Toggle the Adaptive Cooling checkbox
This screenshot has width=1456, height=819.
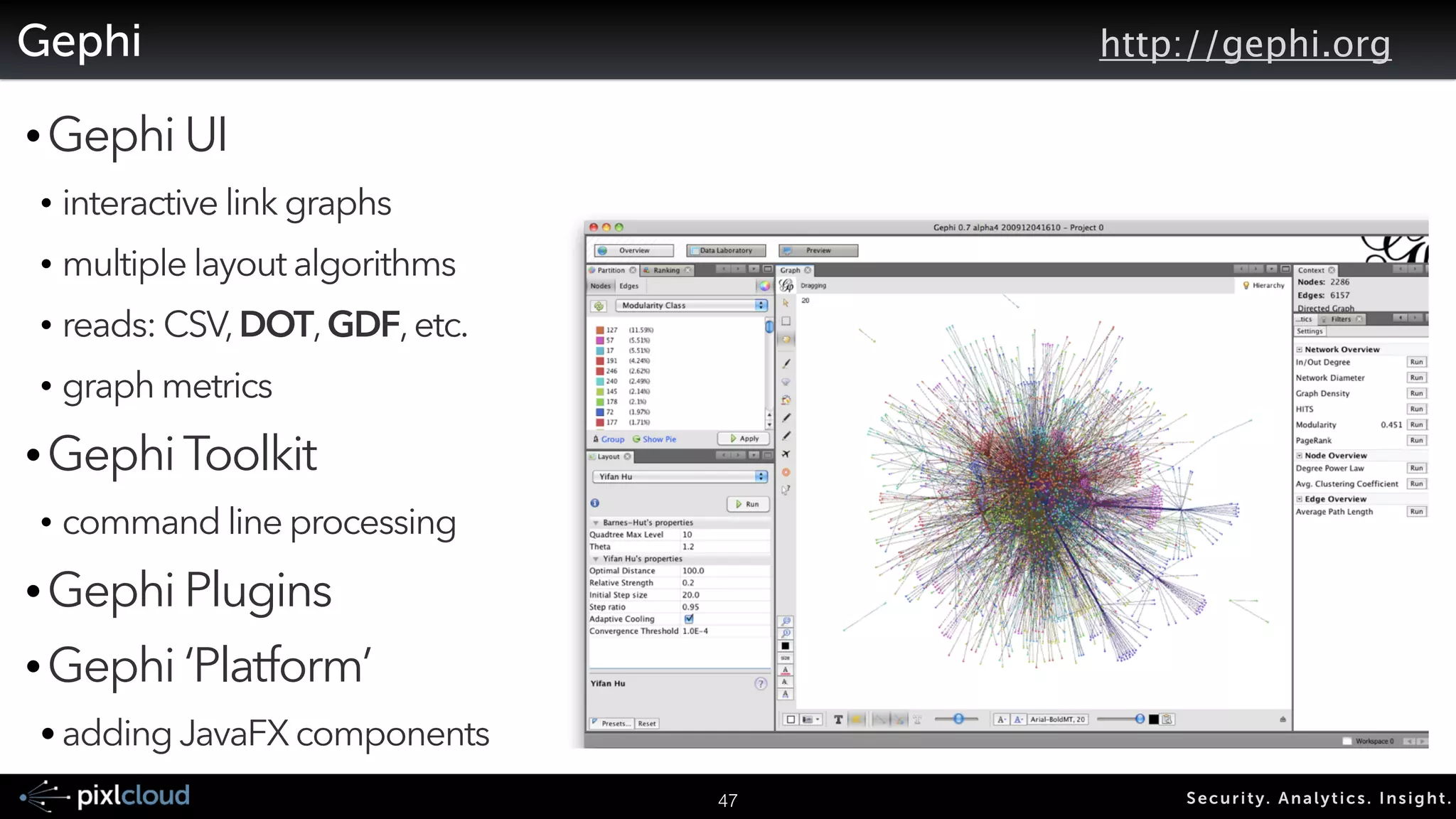click(688, 619)
